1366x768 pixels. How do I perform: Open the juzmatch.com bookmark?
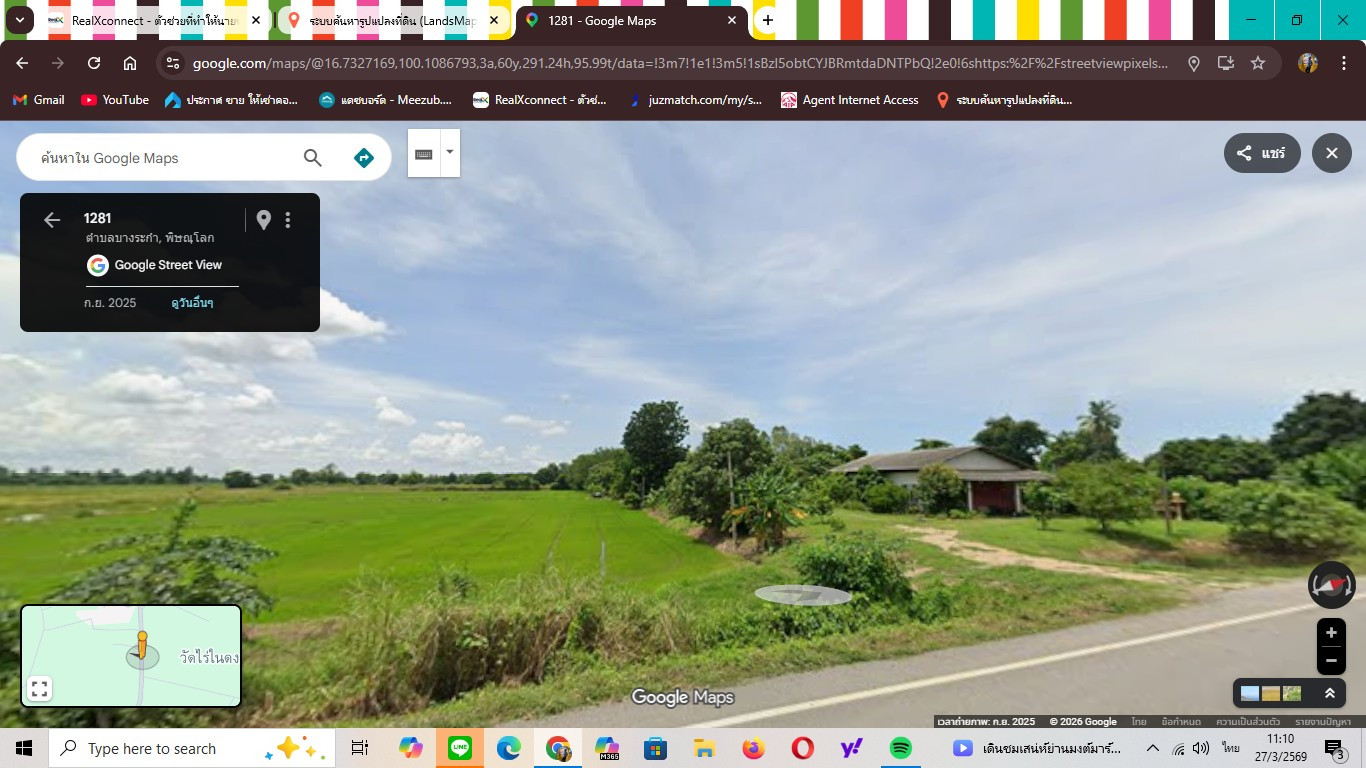tap(695, 100)
